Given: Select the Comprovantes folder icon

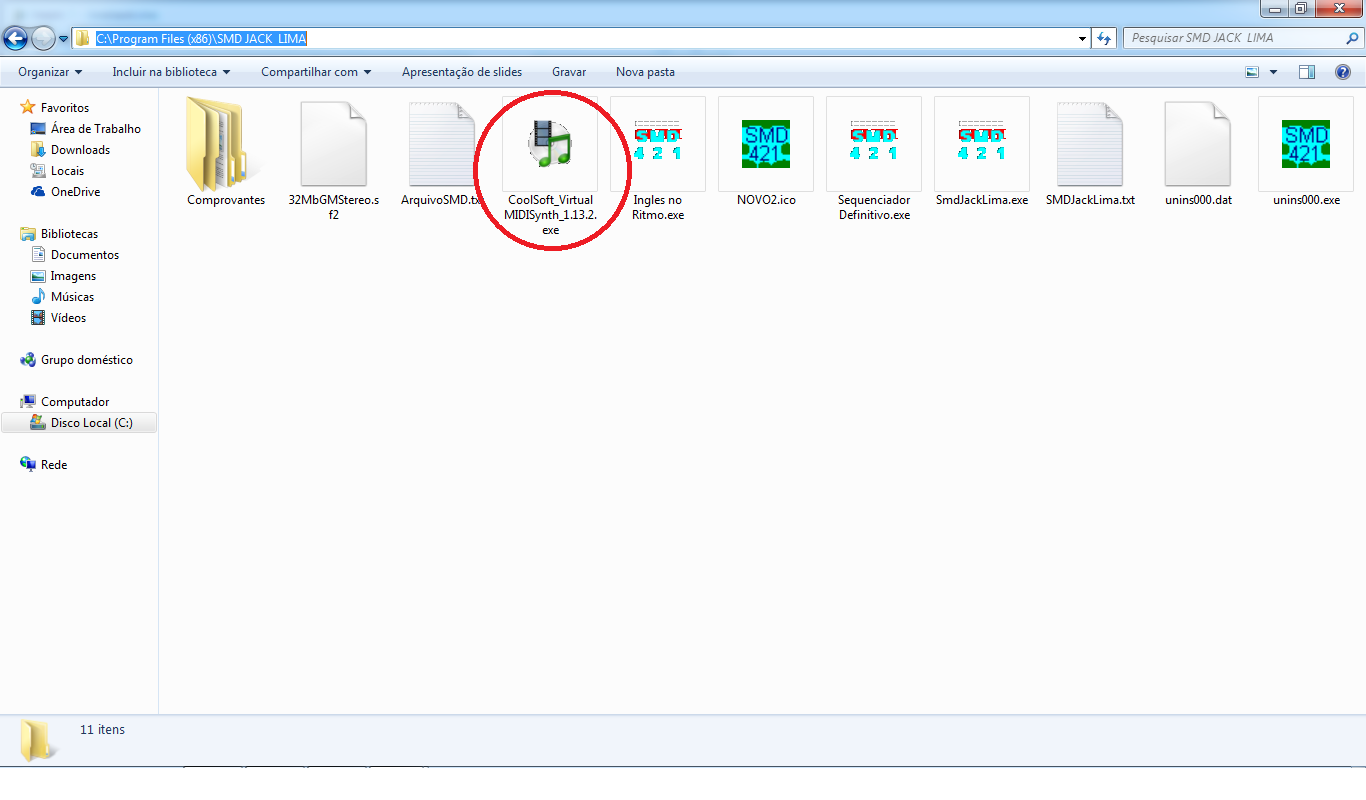Looking at the screenshot, I should [x=226, y=145].
